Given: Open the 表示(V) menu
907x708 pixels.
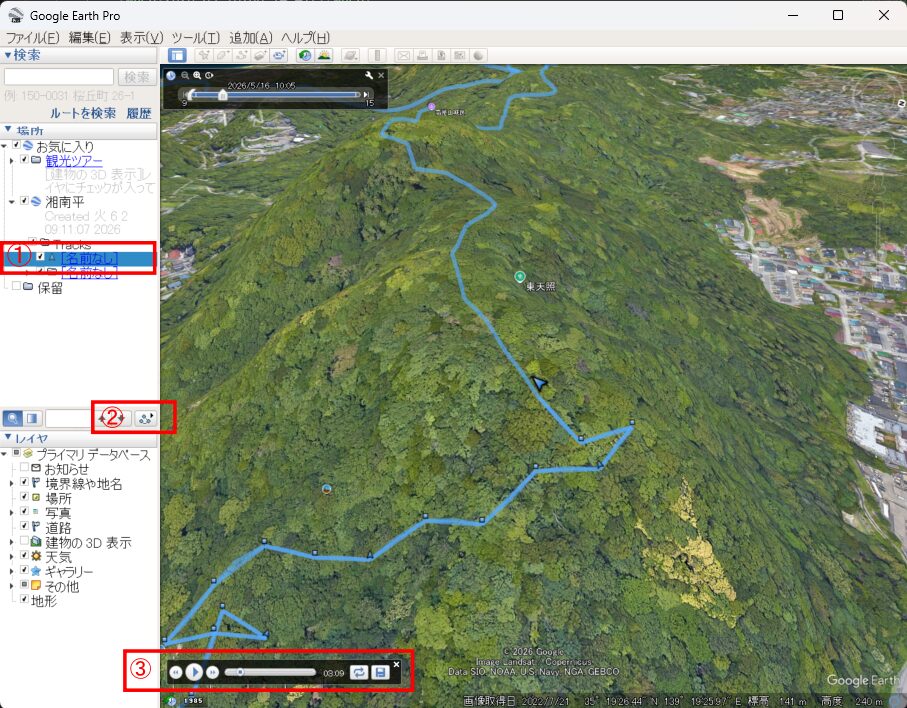Looking at the screenshot, I should 141,38.
